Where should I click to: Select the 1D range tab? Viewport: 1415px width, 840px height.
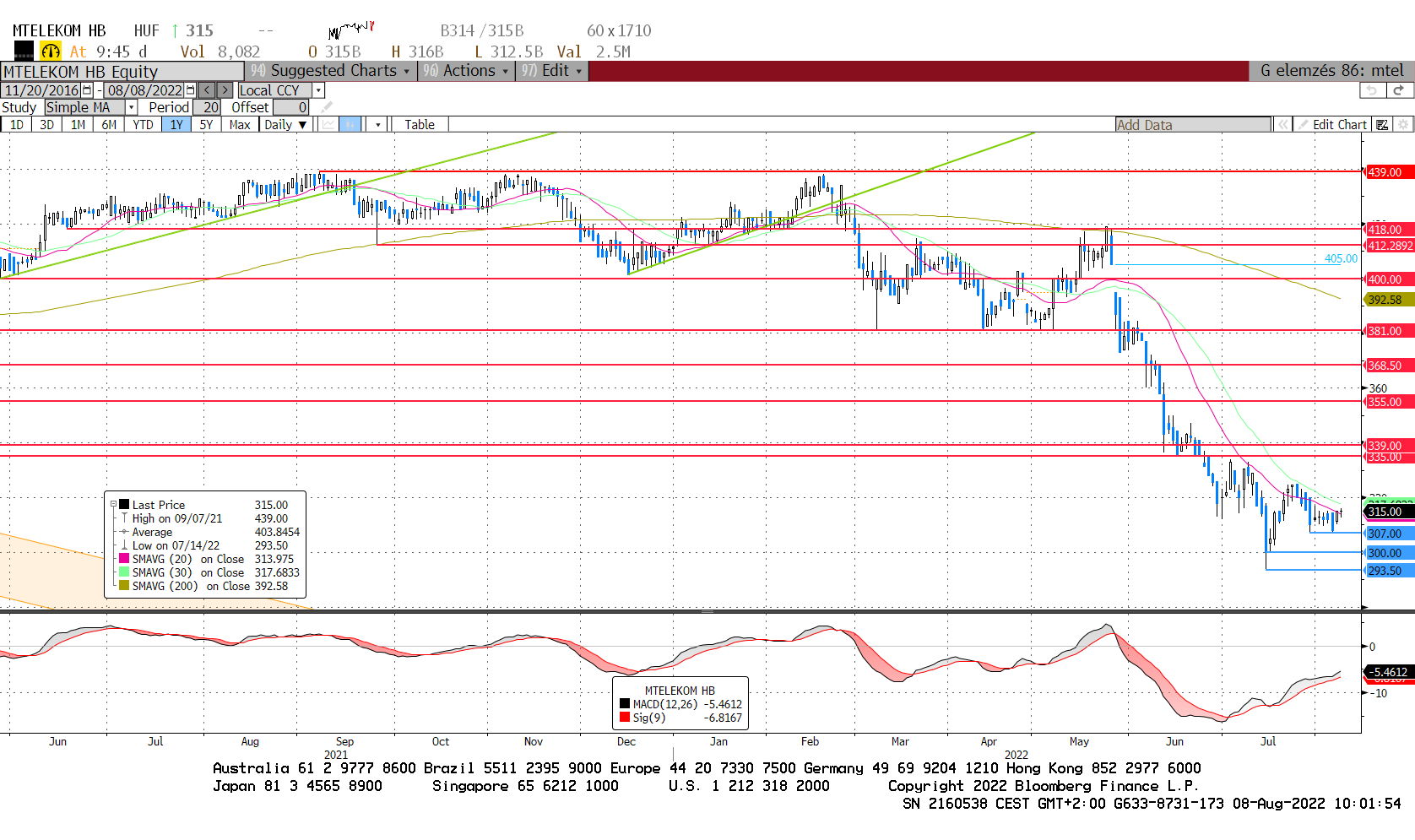[x=17, y=125]
